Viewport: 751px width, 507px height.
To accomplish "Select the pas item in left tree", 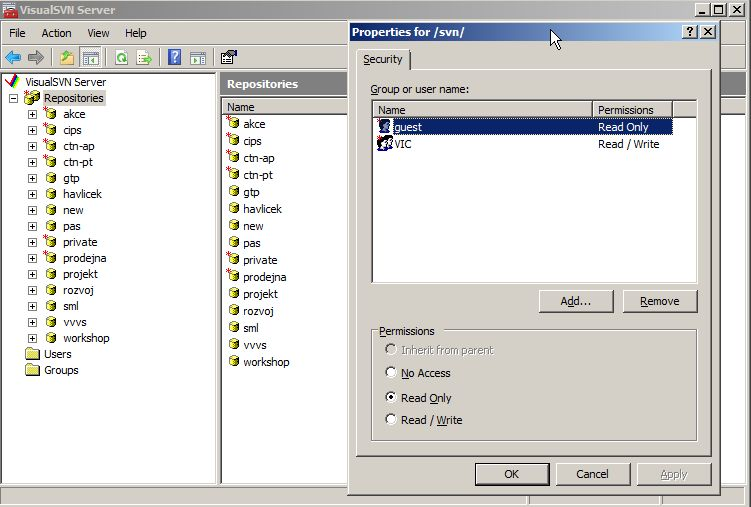I will coord(72,226).
